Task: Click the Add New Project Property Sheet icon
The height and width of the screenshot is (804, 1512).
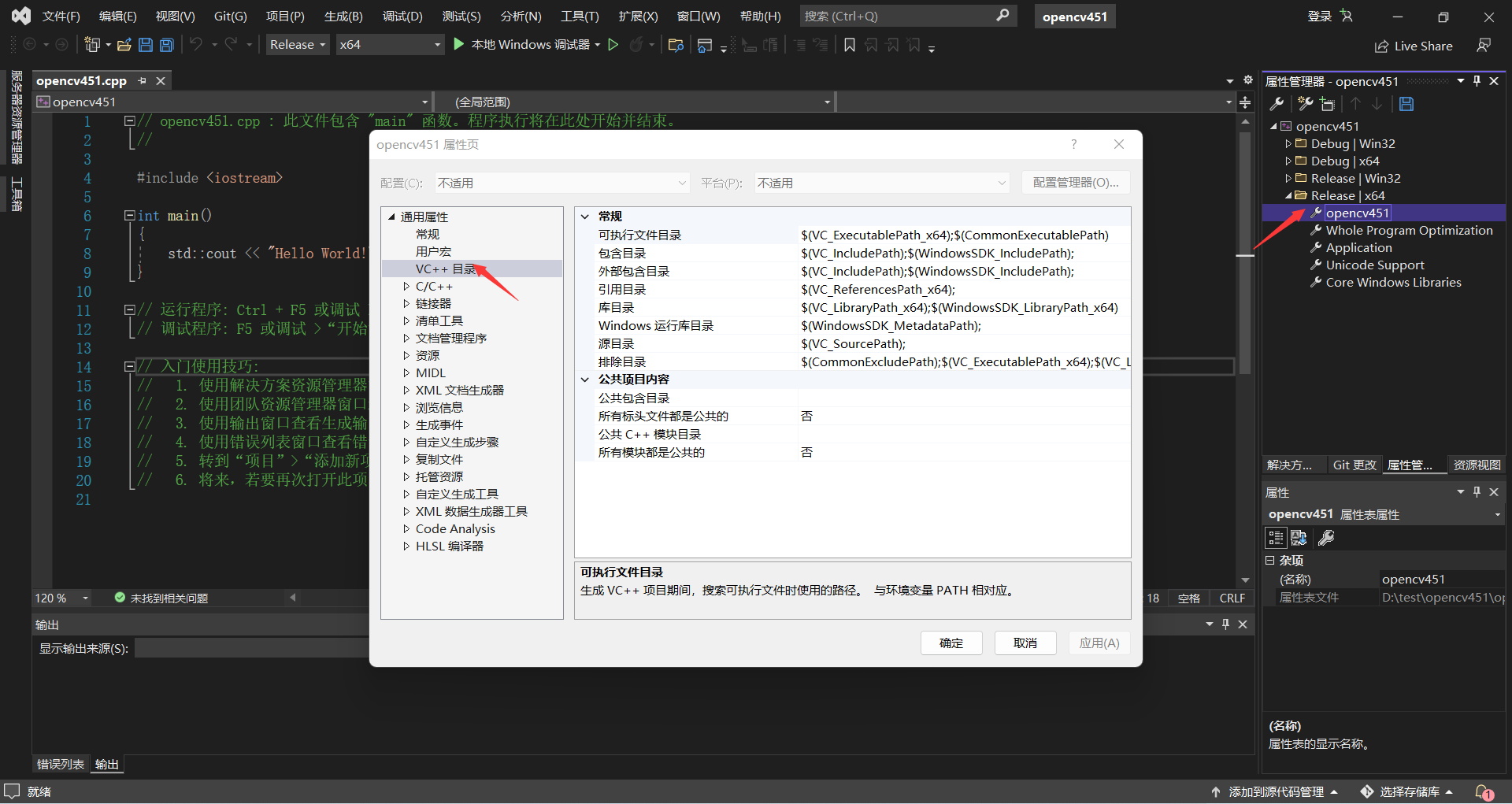Action: pyautogui.click(x=1306, y=103)
